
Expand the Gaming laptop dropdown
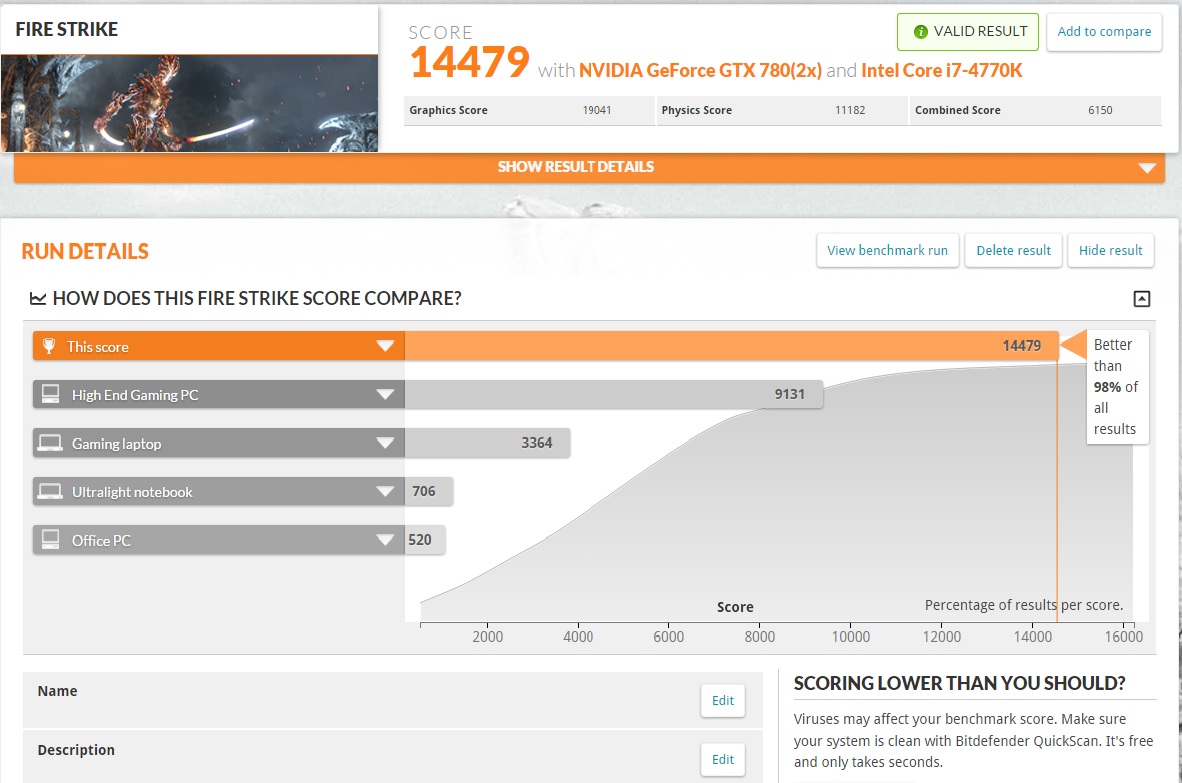[385, 443]
